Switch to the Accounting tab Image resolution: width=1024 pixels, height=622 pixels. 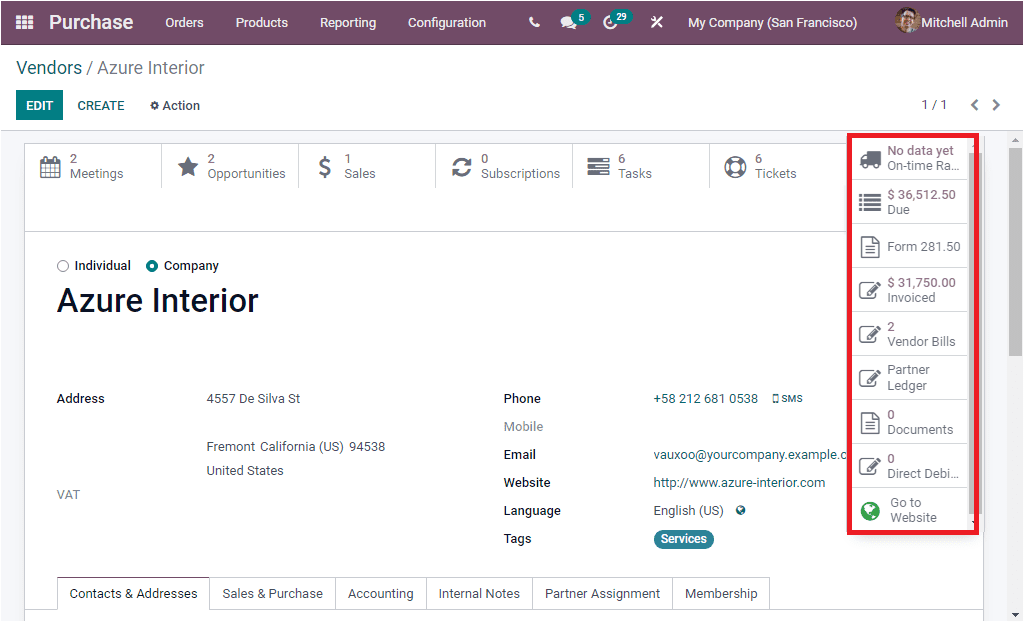[x=380, y=593]
